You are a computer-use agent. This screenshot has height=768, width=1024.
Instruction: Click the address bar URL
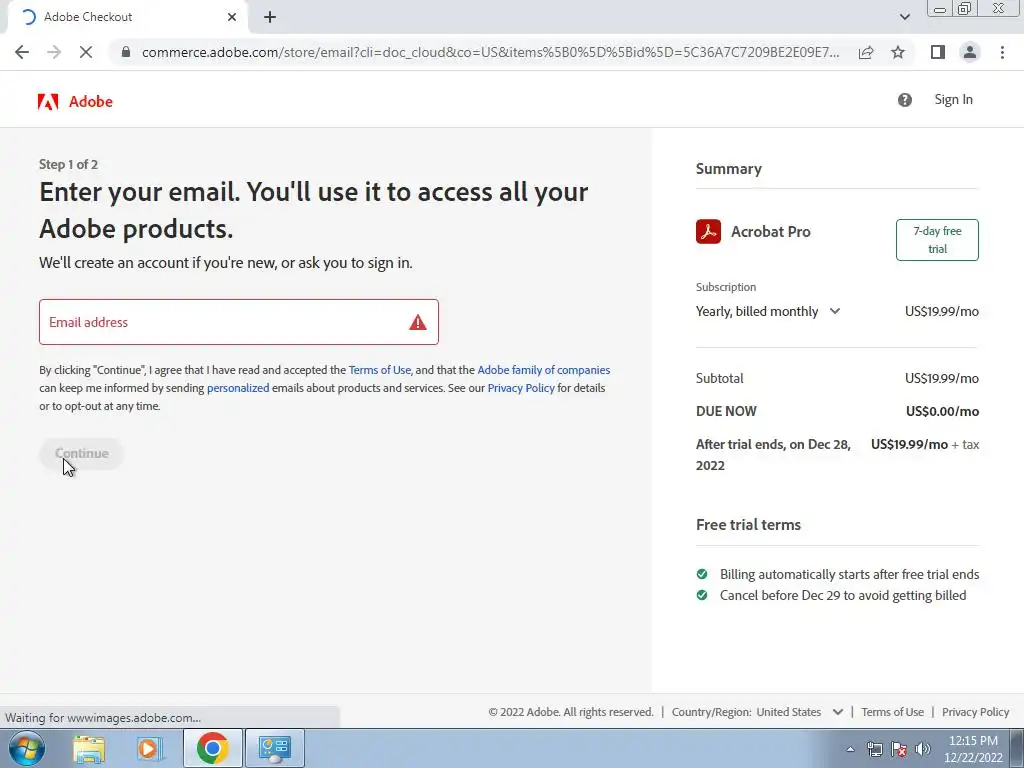pos(490,52)
